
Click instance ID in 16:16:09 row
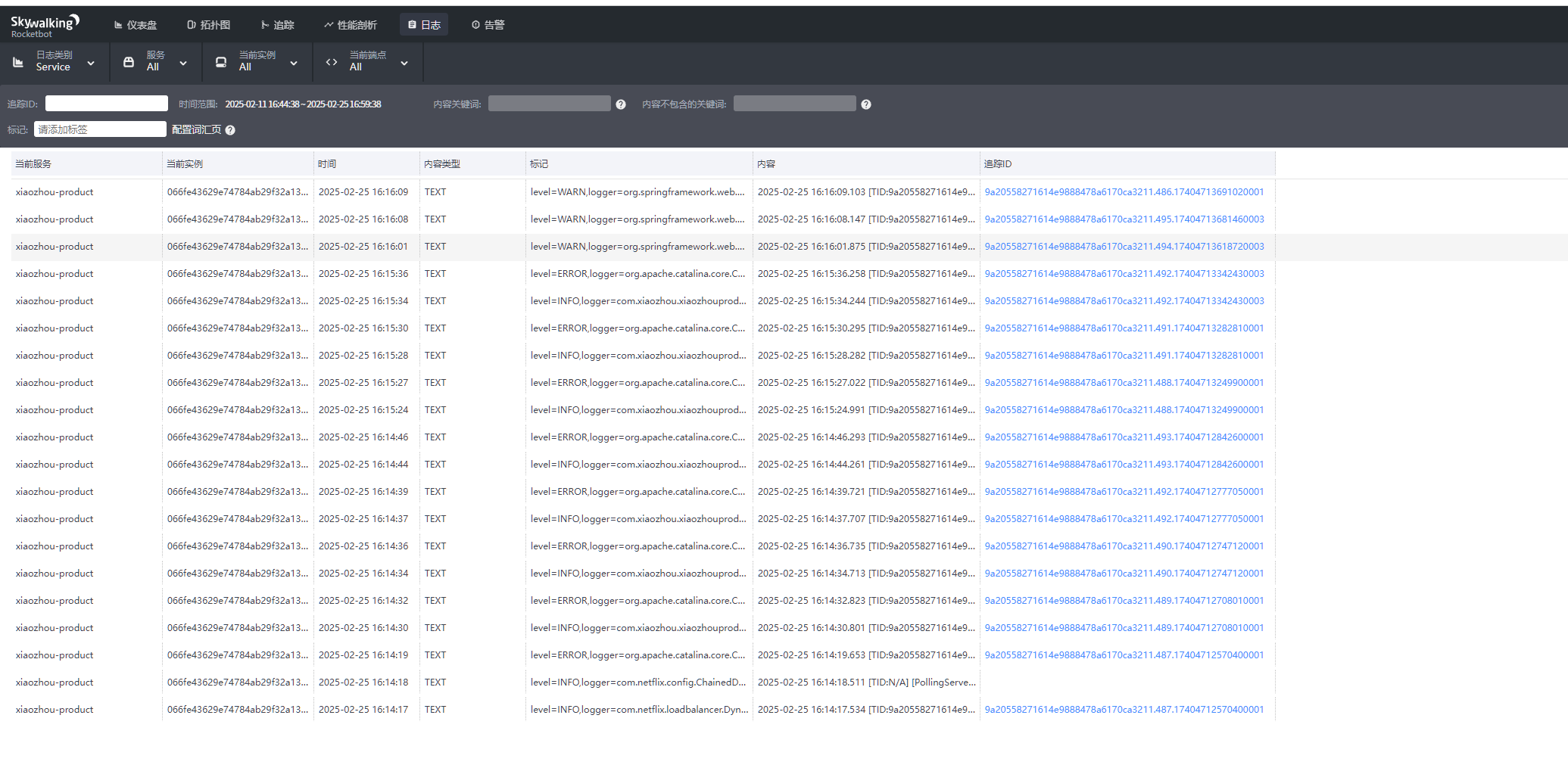click(238, 192)
